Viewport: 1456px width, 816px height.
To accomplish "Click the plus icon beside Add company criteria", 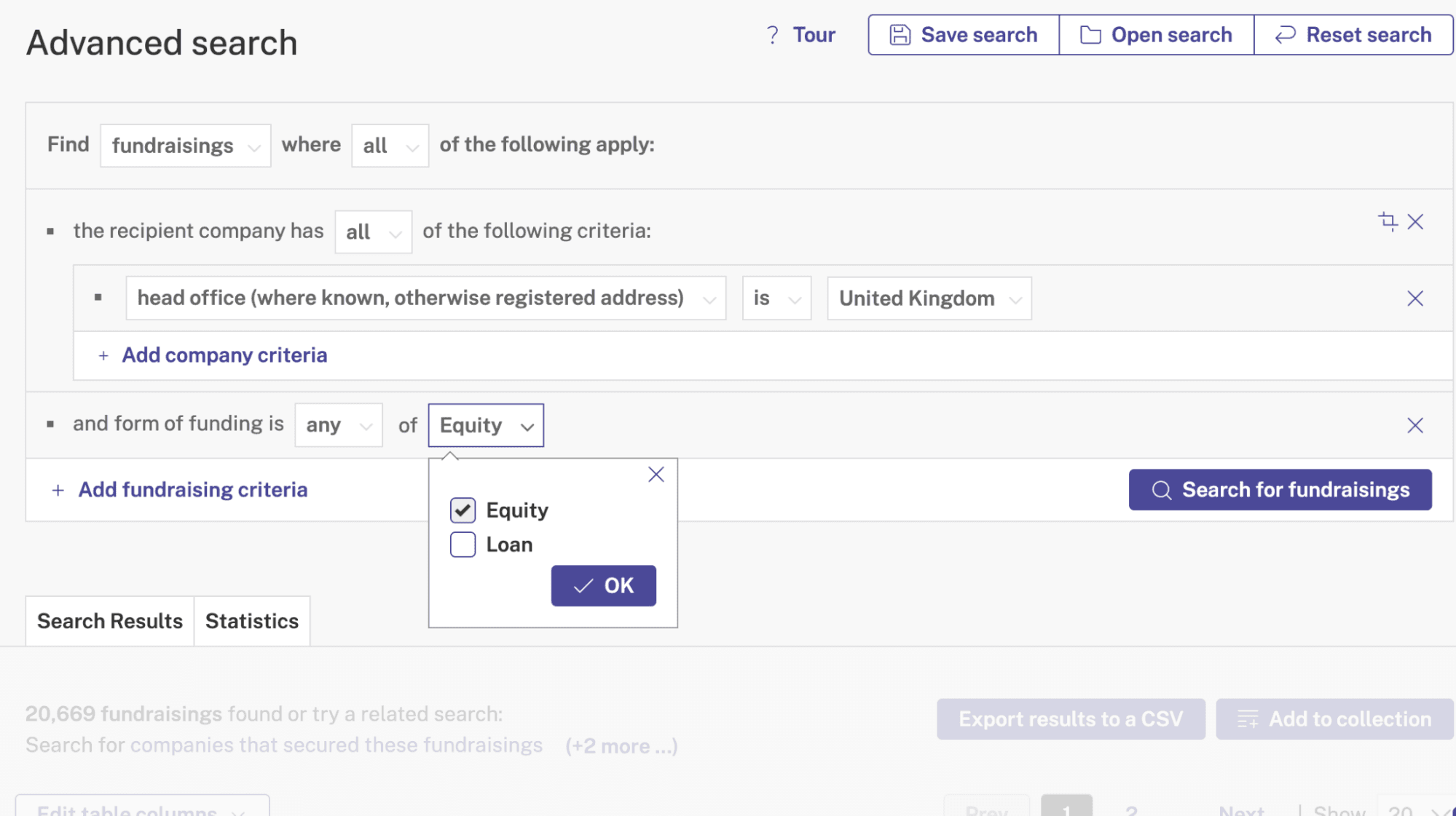I will click(x=103, y=355).
